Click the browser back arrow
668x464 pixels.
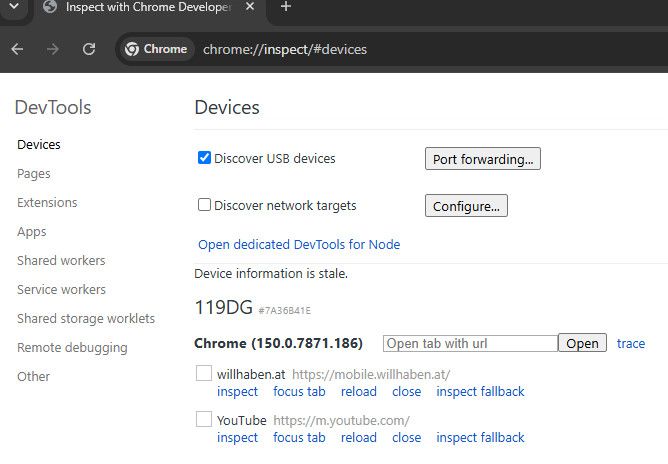point(17,49)
